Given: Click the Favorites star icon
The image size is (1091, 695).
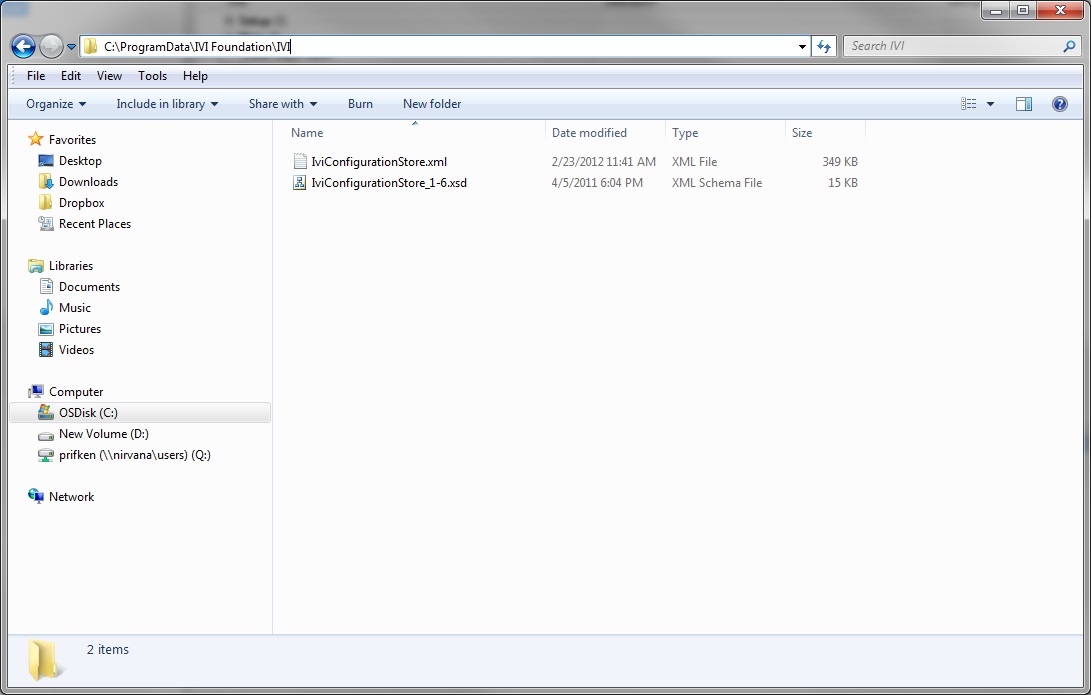Looking at the screenshot, I should coord(35,139).
